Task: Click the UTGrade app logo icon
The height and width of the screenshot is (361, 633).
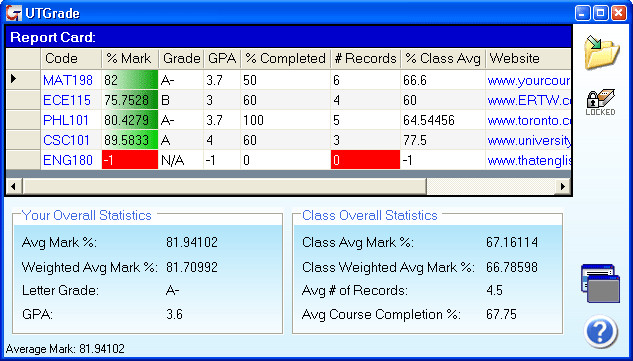Action: point(14,13)
